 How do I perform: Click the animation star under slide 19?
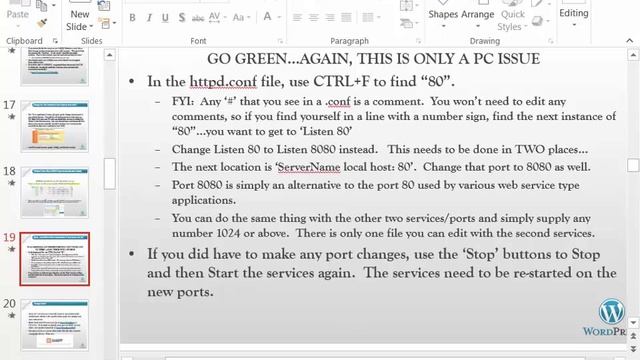pyautogui.click(x=11, y=249)
